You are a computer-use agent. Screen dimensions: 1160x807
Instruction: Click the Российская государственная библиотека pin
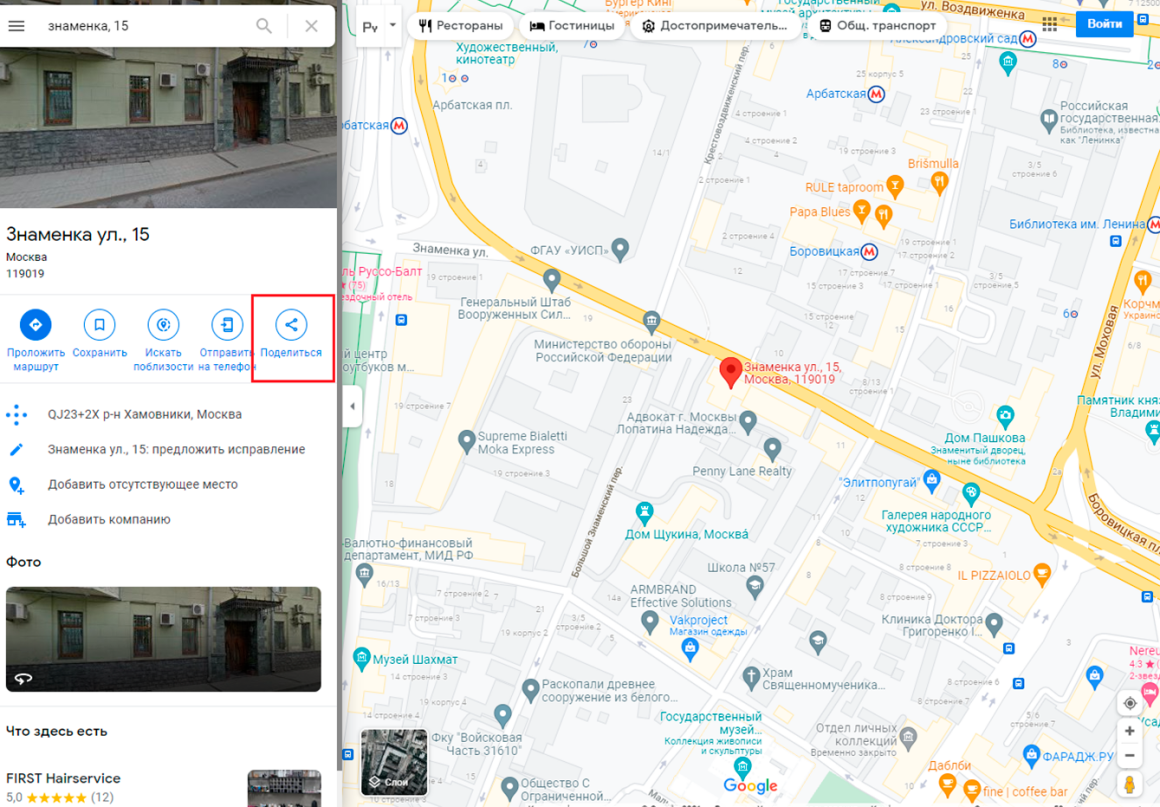(1048, 121)
